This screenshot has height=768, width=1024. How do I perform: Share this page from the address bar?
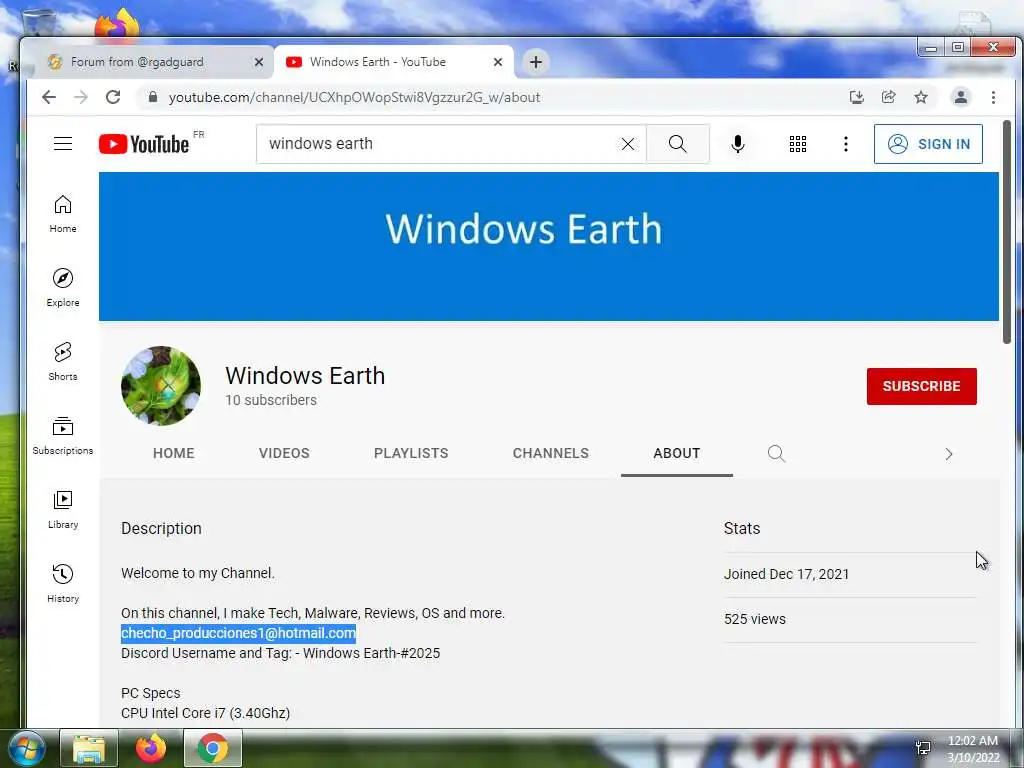[x=889, y=97]
